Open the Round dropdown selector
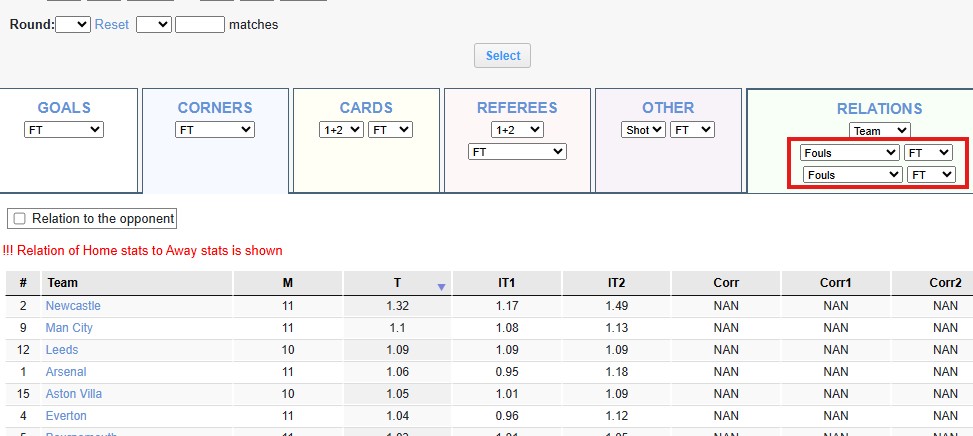The height and width of the screenshot is (436, 973). [73, 24]
